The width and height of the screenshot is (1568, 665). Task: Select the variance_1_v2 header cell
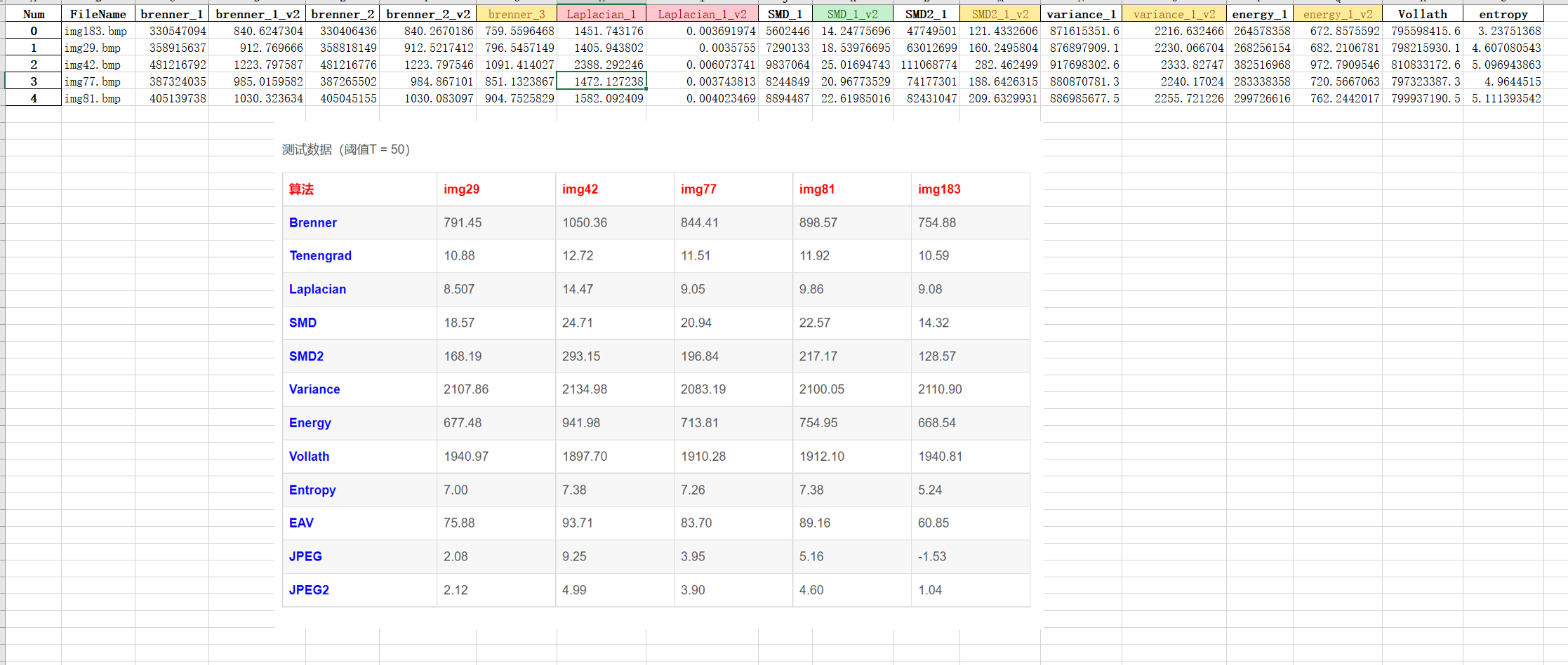coord(1174,14)
